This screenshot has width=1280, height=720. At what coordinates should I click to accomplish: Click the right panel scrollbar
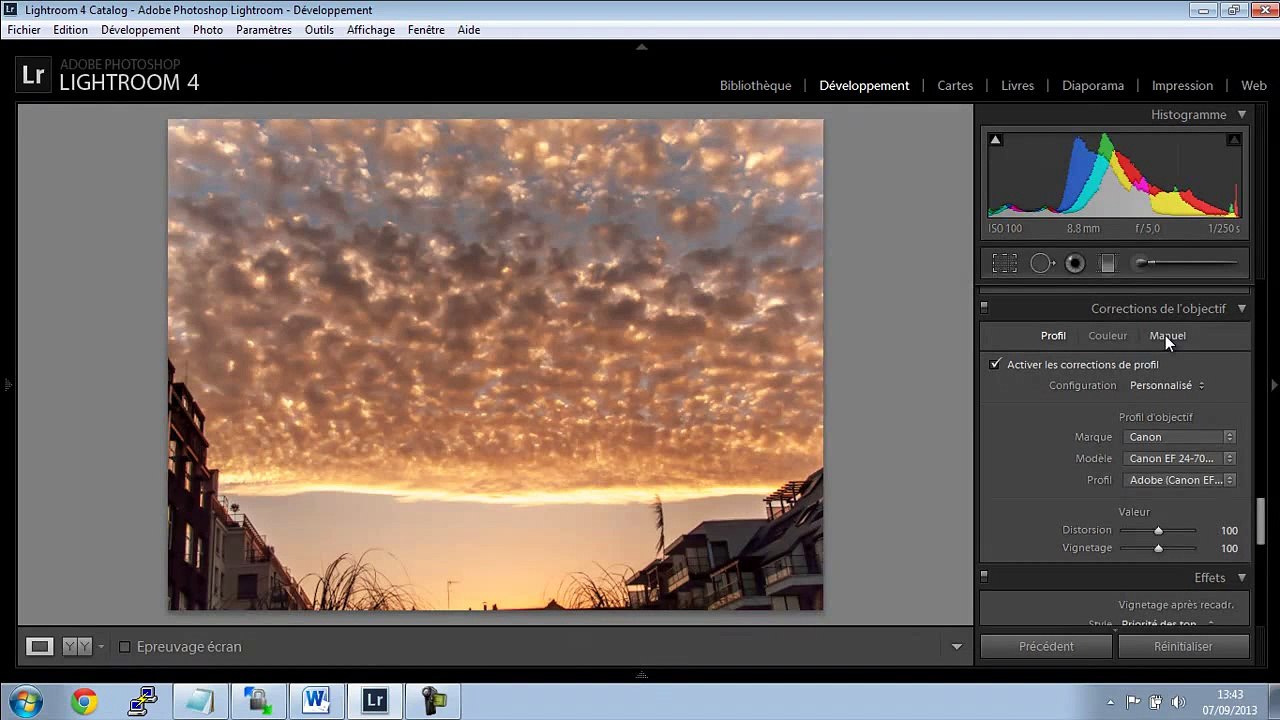1261,520
